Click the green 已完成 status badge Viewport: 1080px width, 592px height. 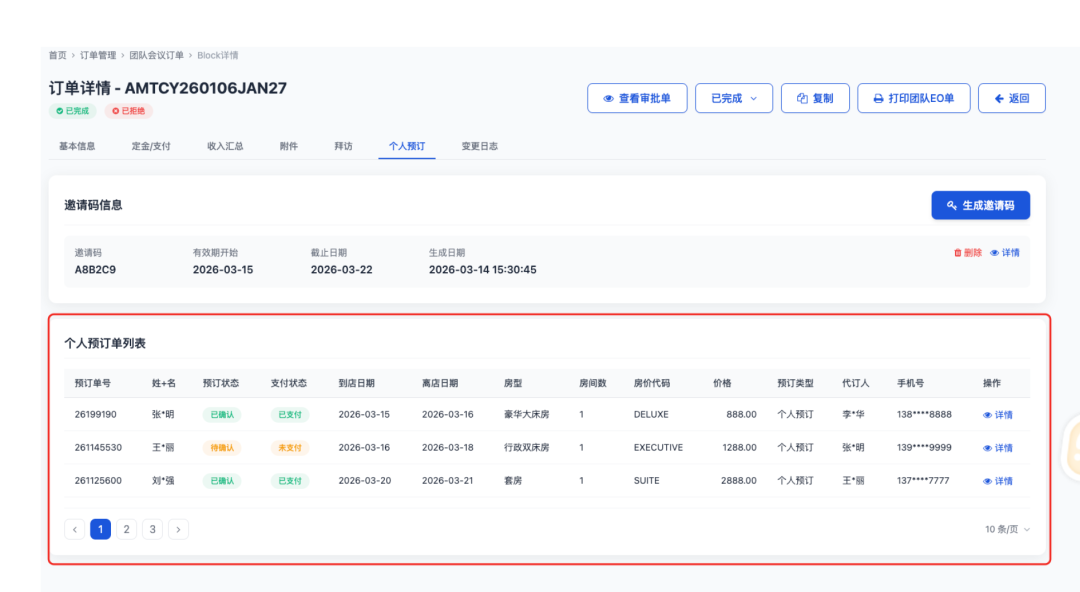[73, 110]
